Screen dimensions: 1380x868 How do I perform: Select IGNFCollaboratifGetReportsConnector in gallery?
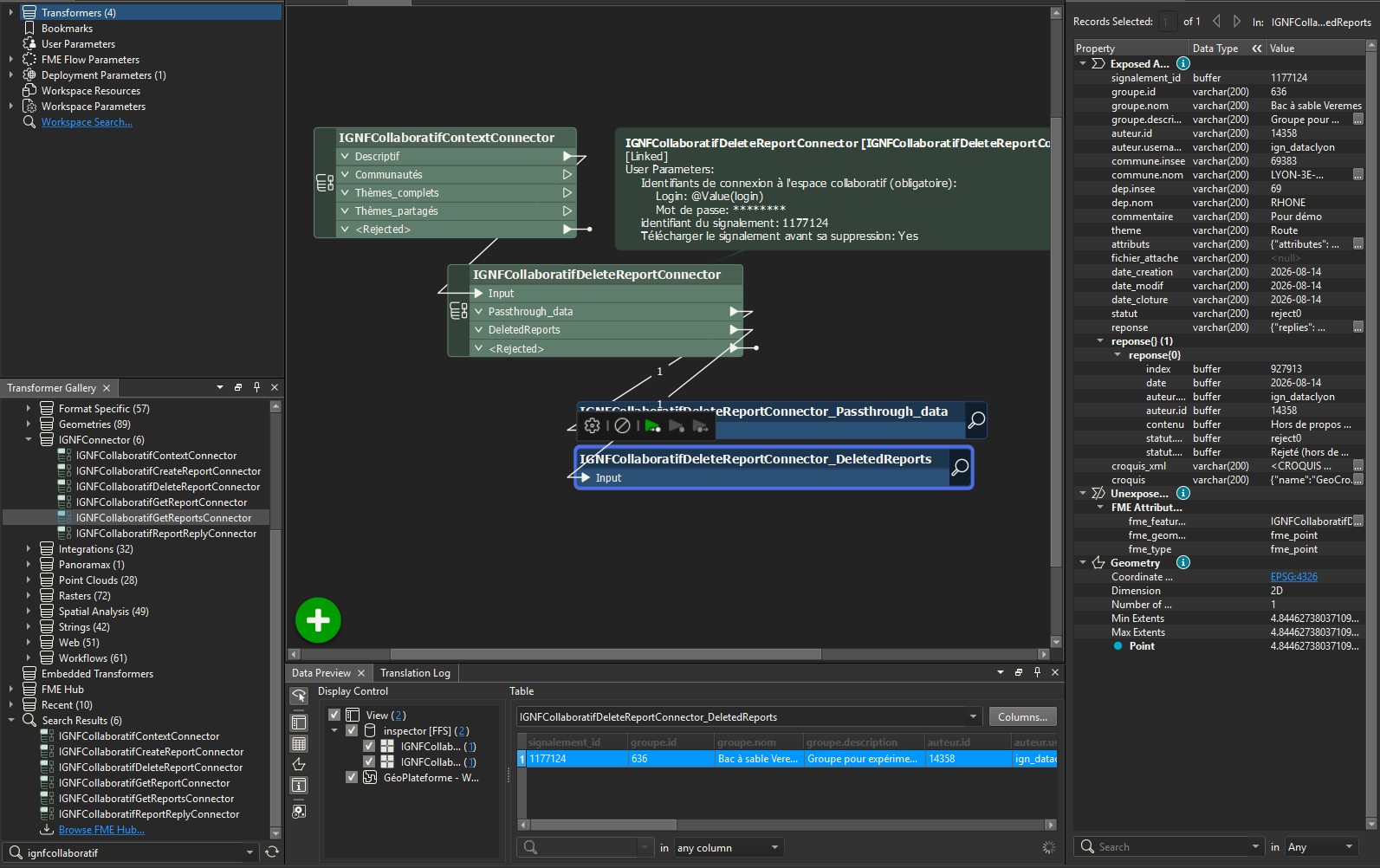163,517
